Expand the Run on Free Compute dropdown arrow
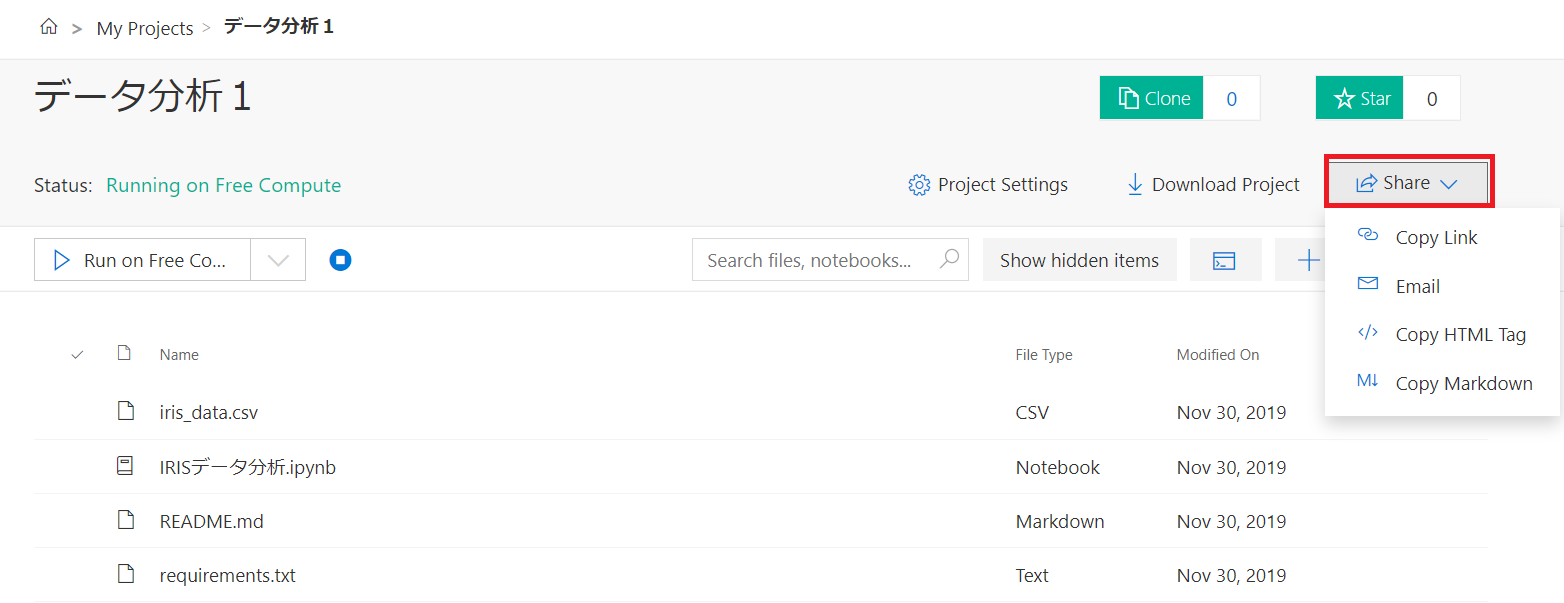This screenshot has width=1564, height=603. 278,260
